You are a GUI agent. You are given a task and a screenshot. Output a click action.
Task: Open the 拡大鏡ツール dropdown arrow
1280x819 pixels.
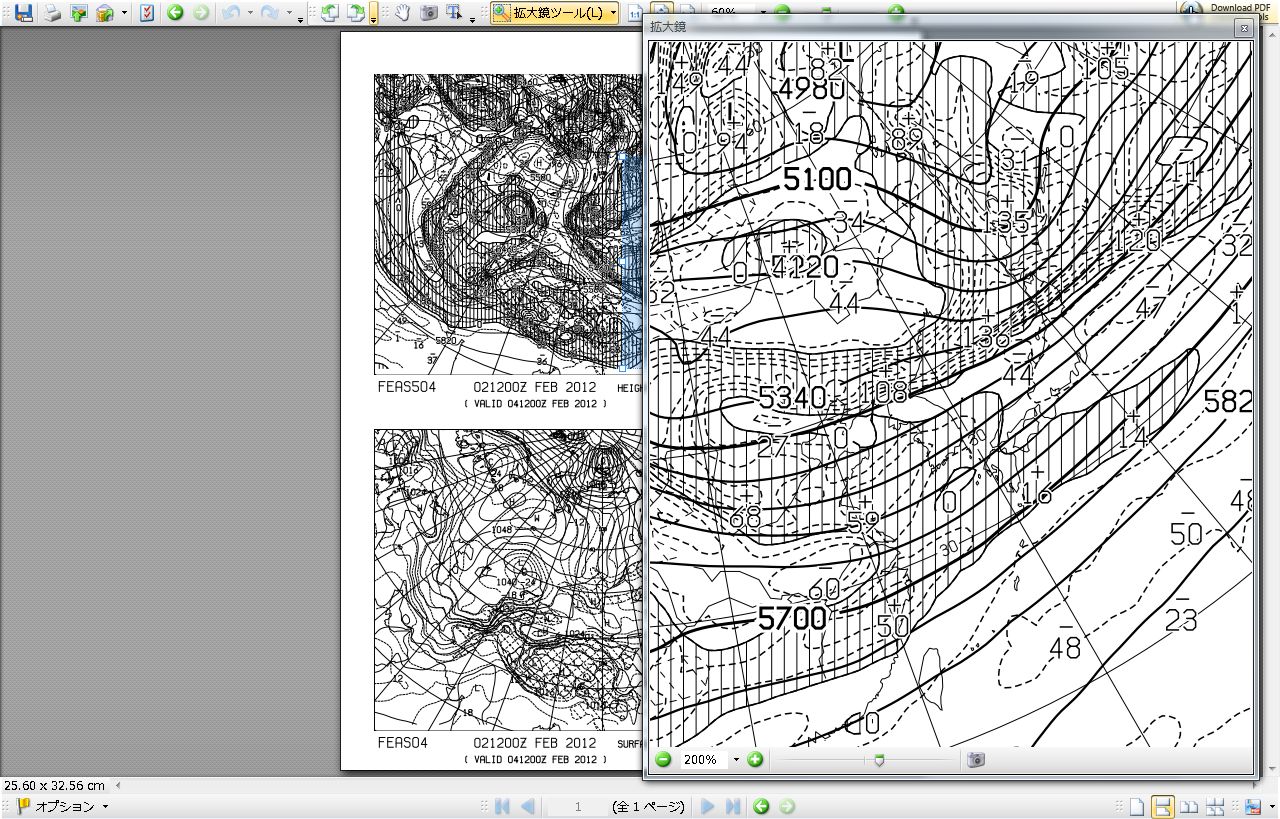[613, 13]
